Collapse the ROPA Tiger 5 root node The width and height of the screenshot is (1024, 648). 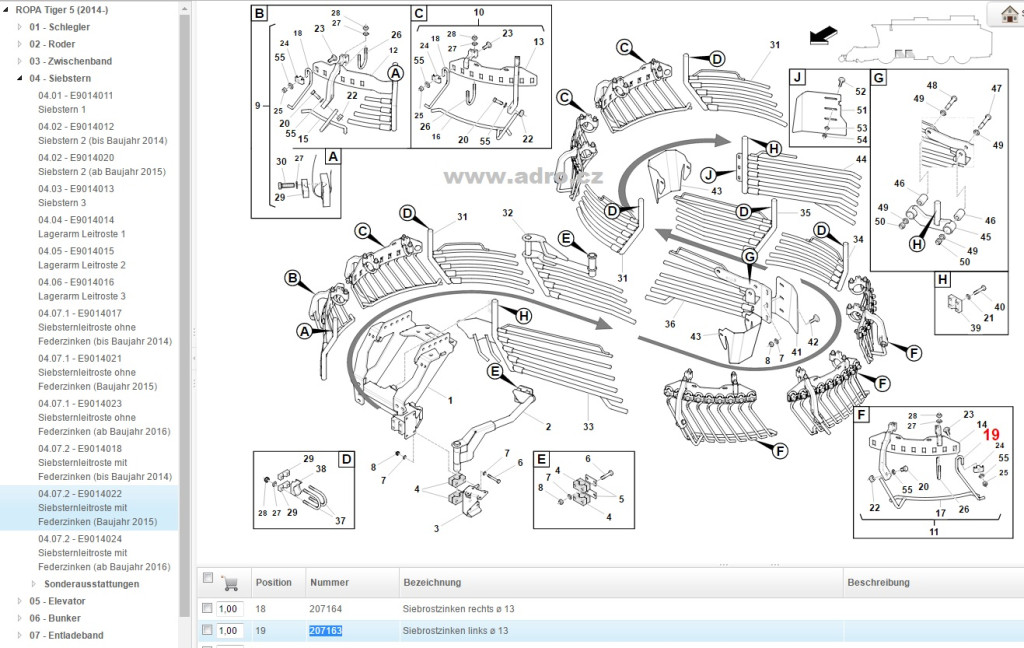tap(7, 10)
